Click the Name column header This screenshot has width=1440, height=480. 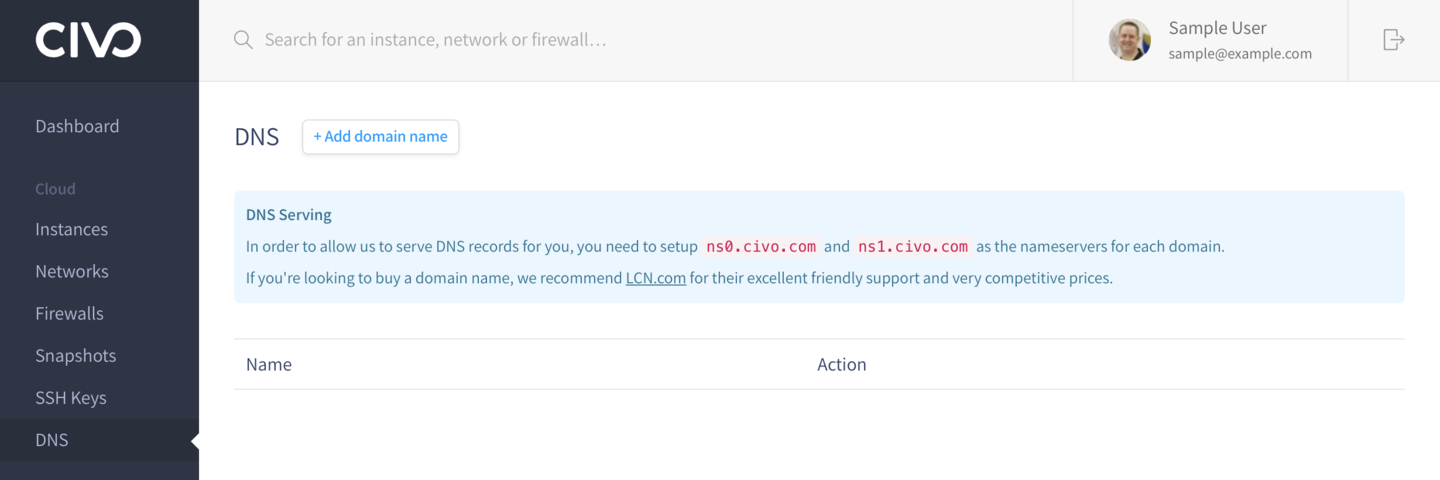(269, 364)
